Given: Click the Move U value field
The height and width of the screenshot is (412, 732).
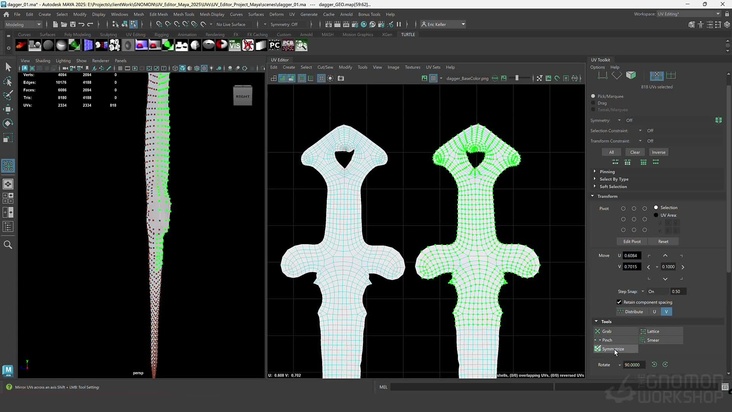Looking at the screenshot, I should [x=632, y=256].
